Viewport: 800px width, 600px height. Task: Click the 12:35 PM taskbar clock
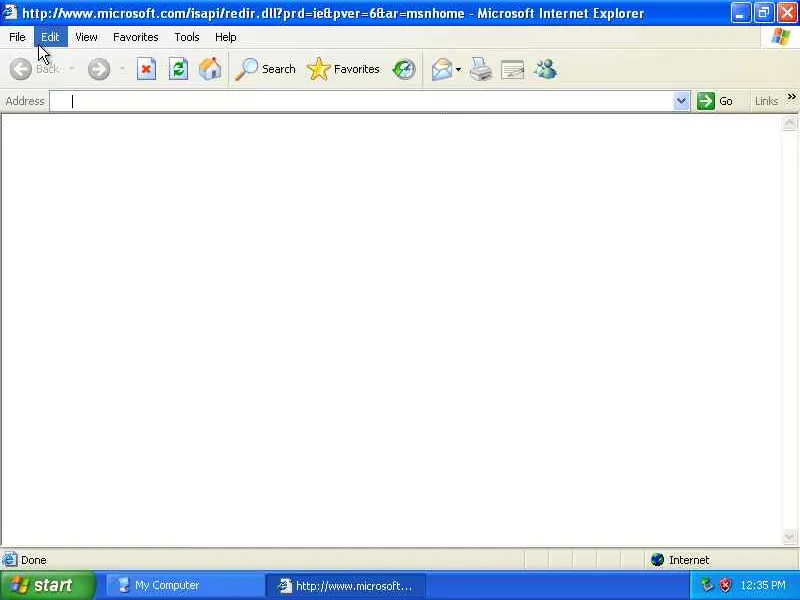[763, 585]
